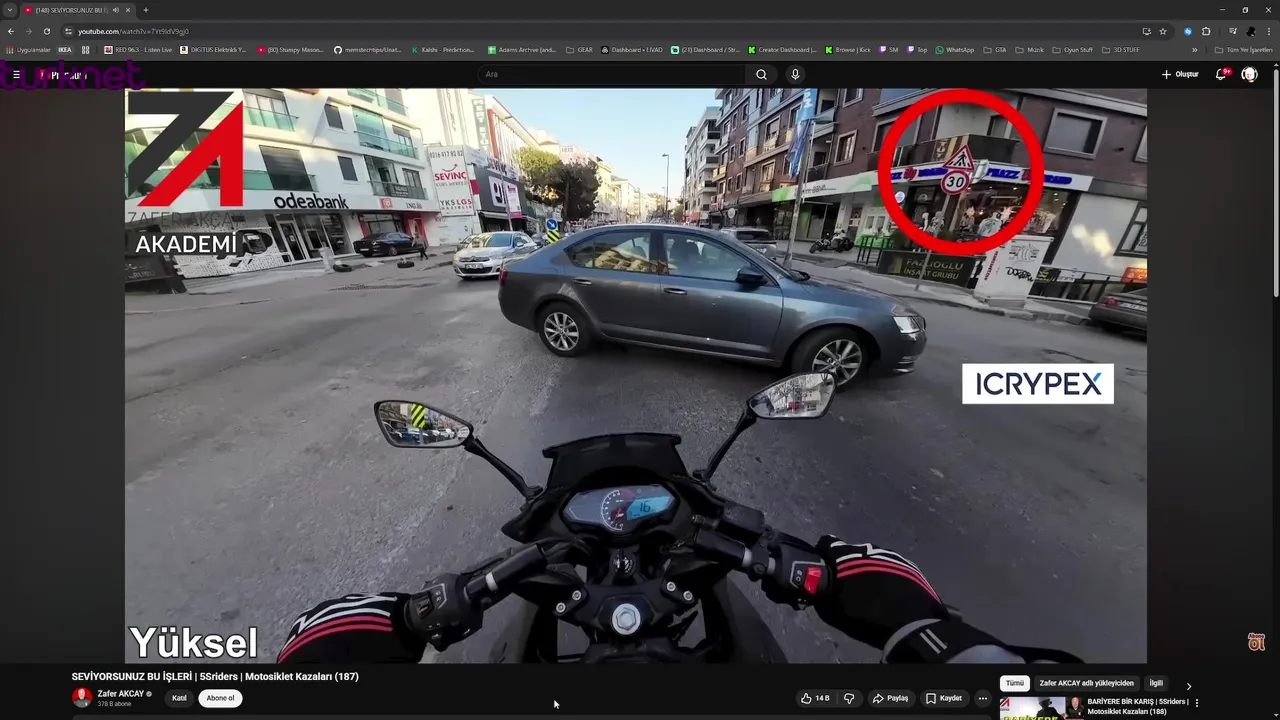Click the YouTube search magnifier button
1280x720 pixels.
761,74
